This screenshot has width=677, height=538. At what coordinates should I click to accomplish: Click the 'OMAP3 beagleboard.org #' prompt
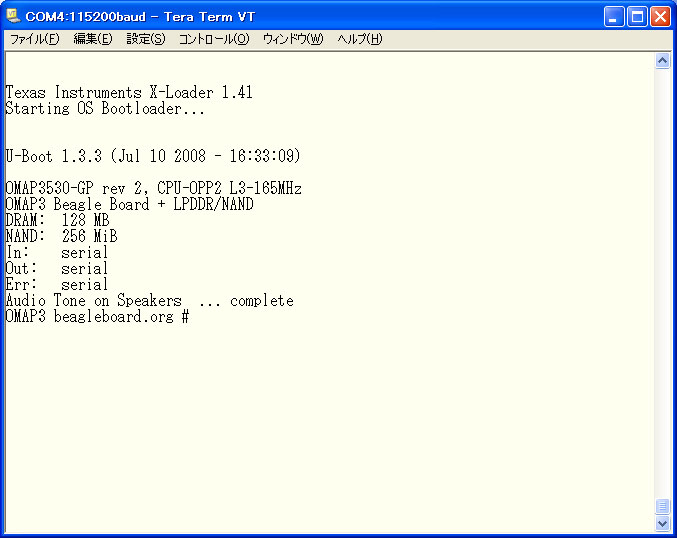pos(97,316)
